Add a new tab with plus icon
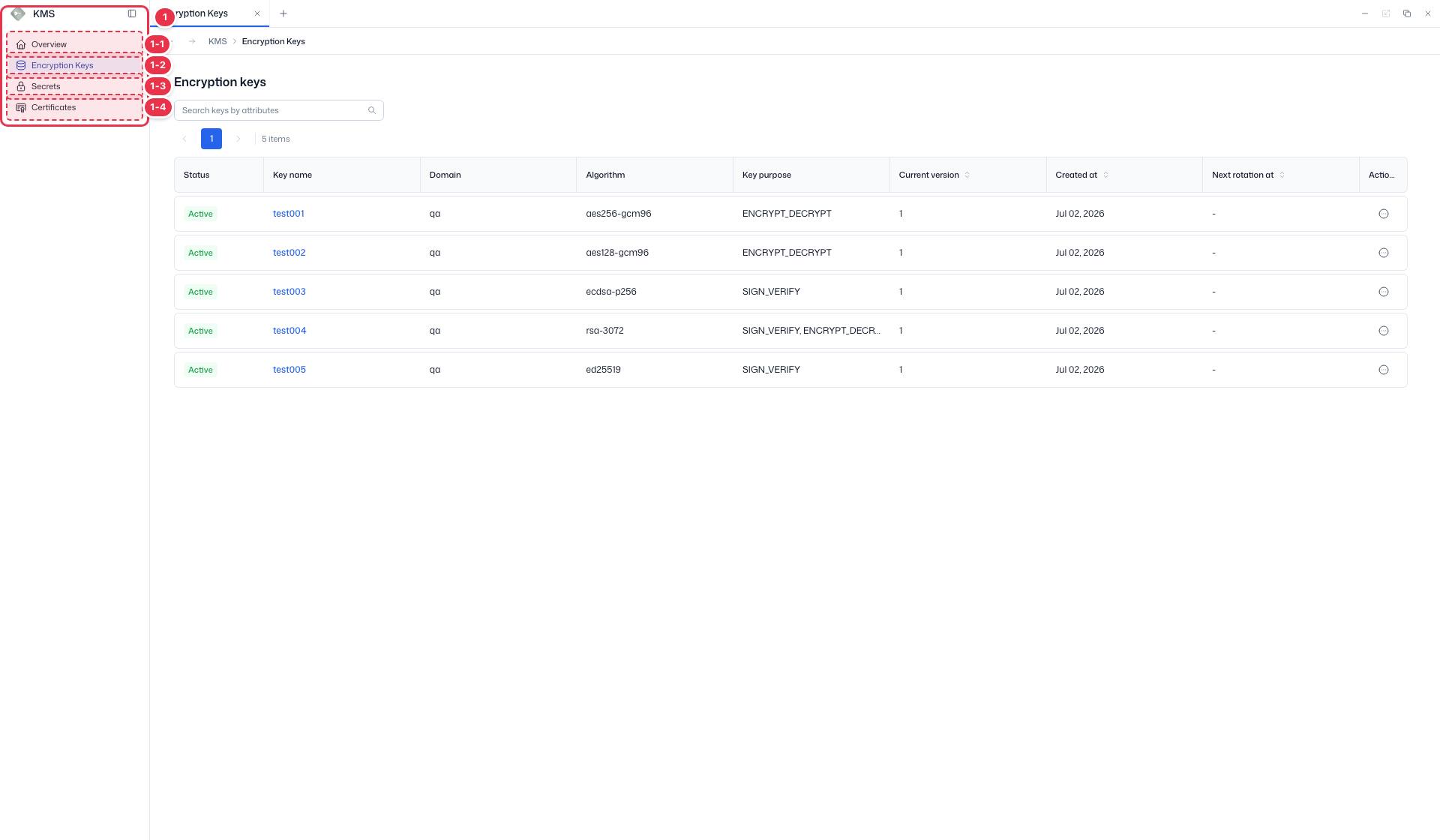This screenshot has width=1440, height=840. (283, 13)
